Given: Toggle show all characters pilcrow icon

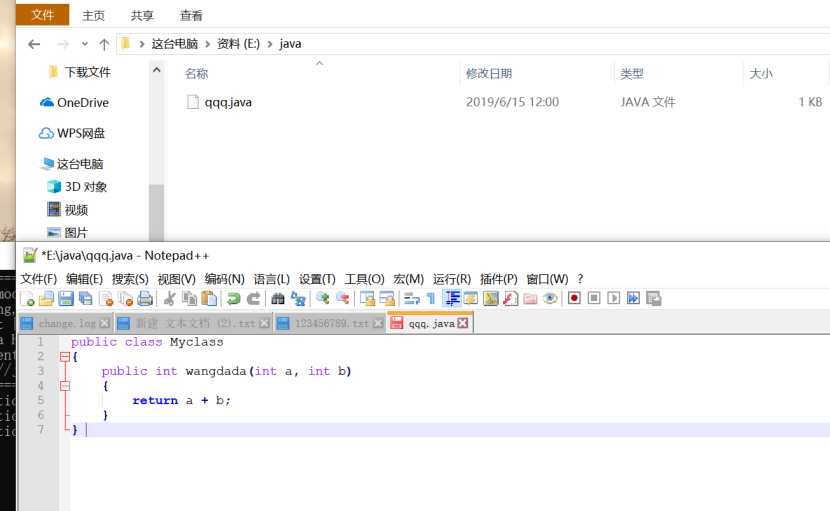Looking at the screenshot, I should [x=431, y=299].
